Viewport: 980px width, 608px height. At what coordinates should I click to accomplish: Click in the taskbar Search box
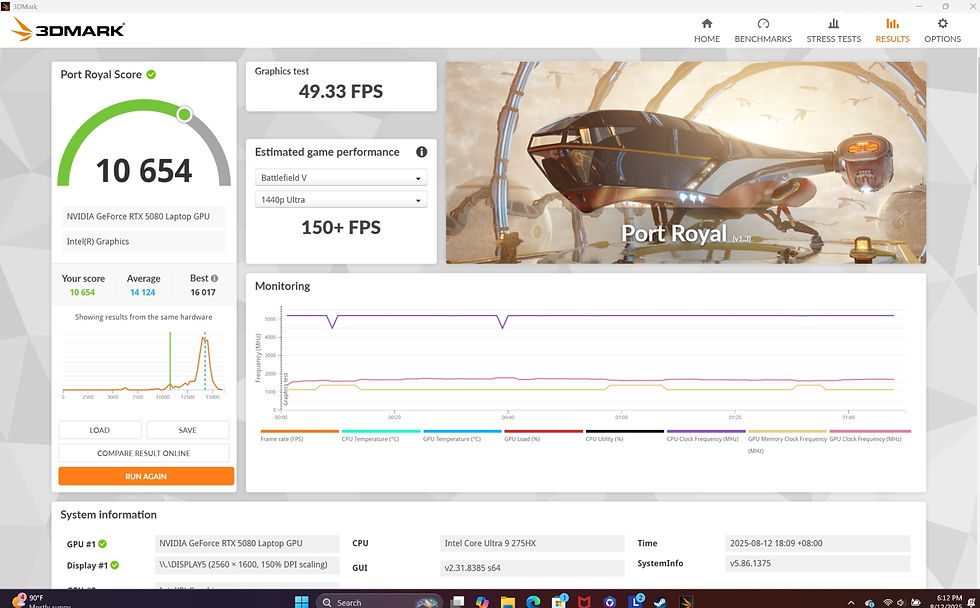click(x=379, y=602)
